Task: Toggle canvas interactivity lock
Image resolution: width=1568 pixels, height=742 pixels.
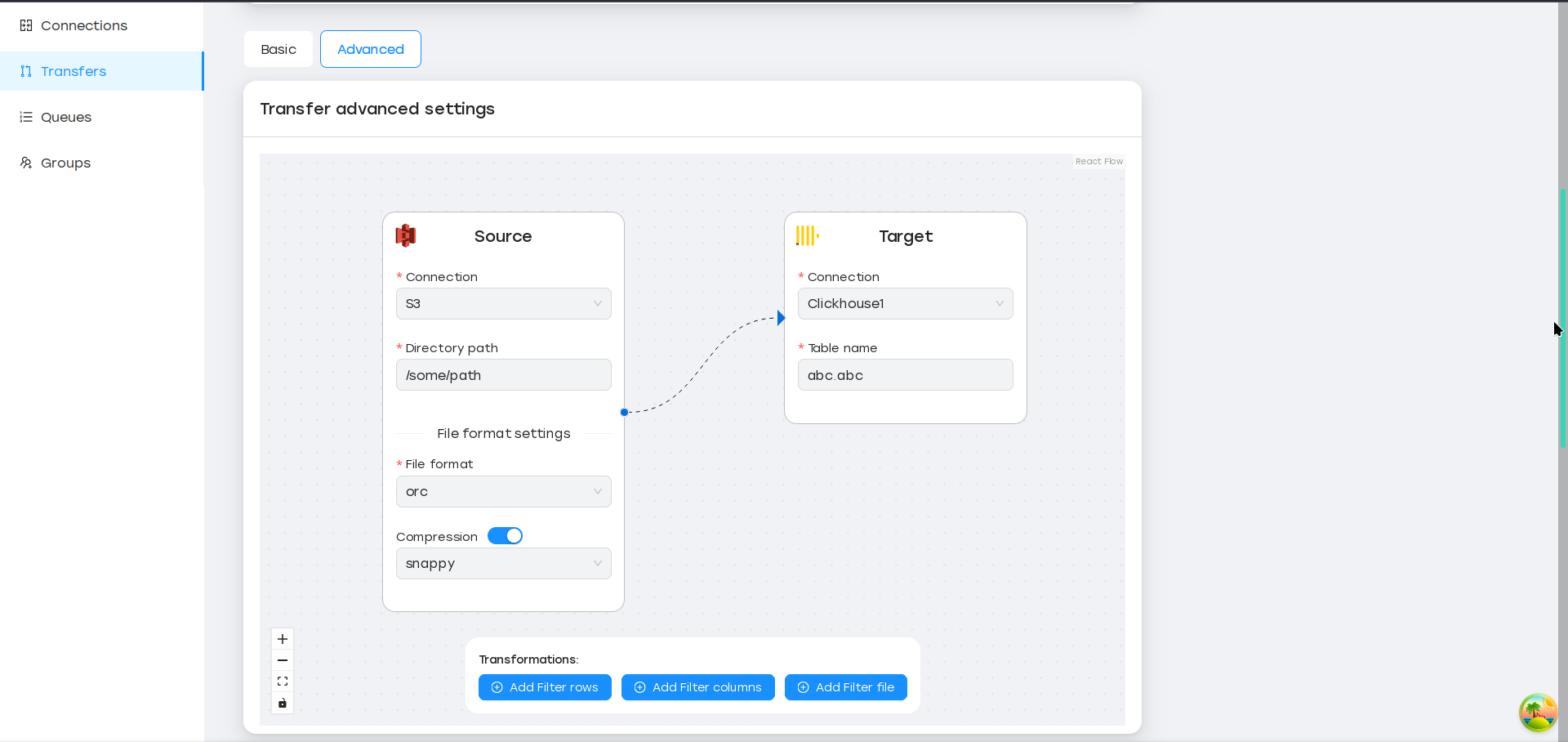Action: [x=283, y=703]
